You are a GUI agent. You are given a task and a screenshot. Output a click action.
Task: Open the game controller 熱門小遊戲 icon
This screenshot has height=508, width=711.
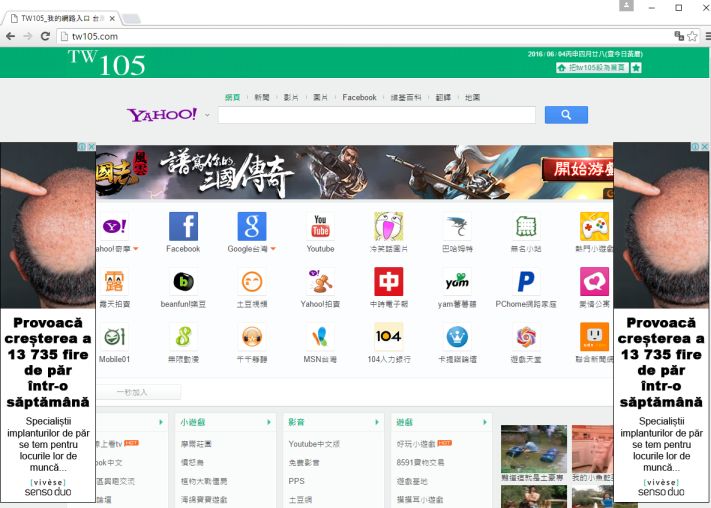(x=594, y=226)
